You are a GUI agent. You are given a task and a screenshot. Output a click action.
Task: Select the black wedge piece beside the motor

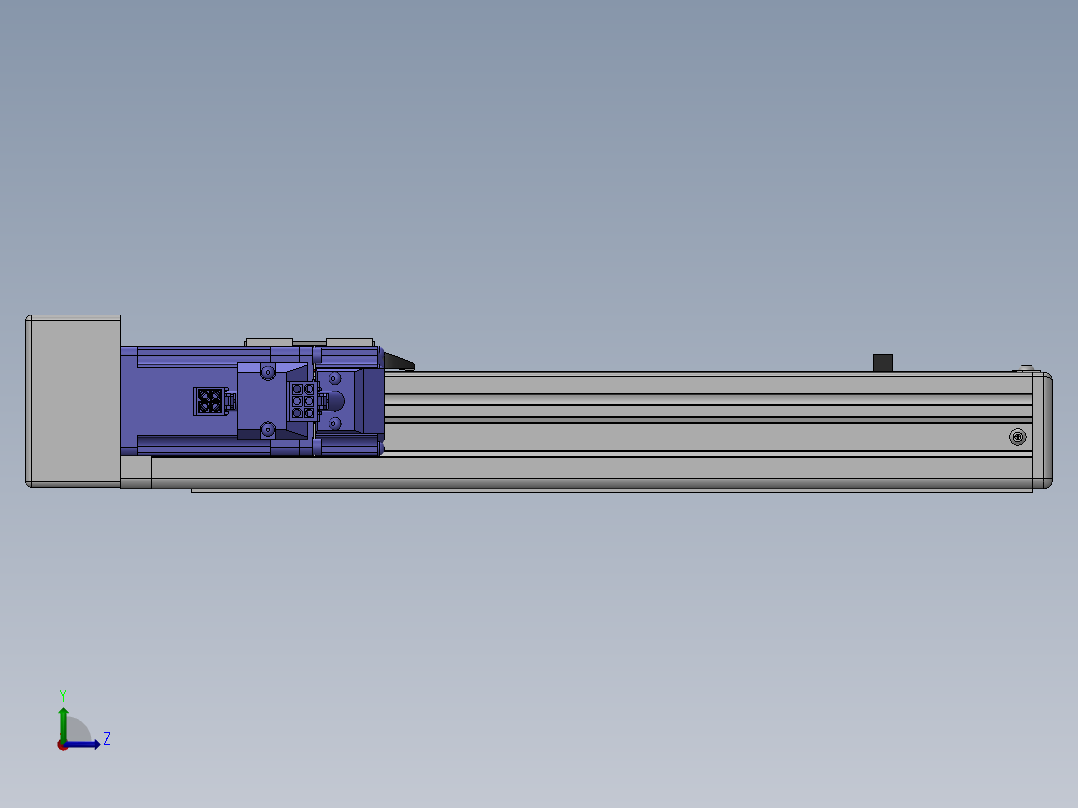399,362
